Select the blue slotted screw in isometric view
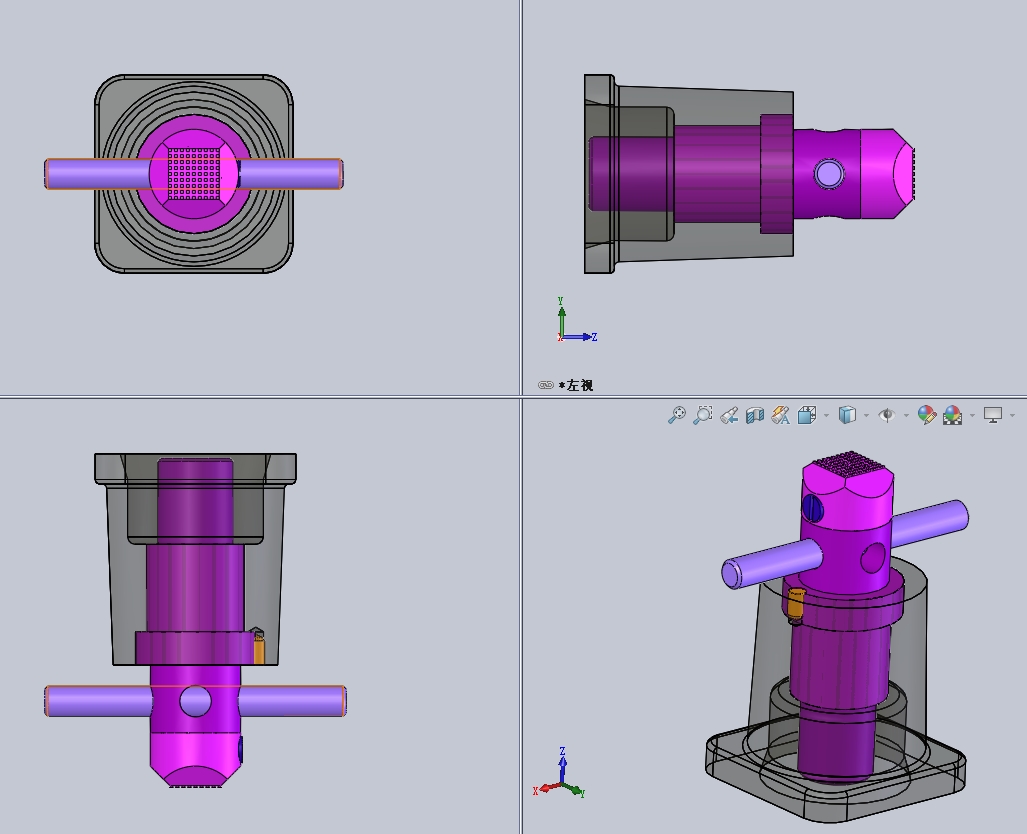 [x=812, y=507]
